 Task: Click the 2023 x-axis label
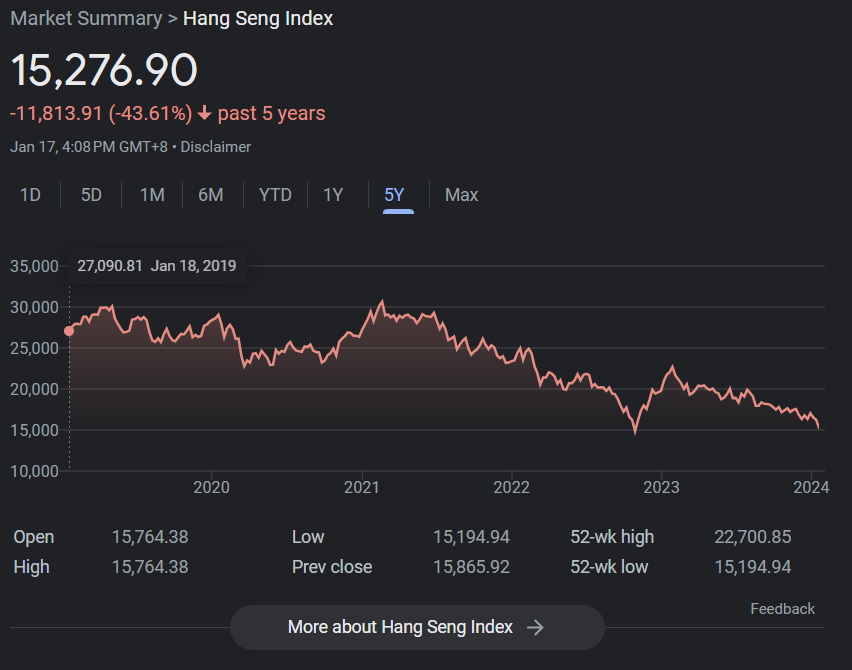[x=661, y=487]
